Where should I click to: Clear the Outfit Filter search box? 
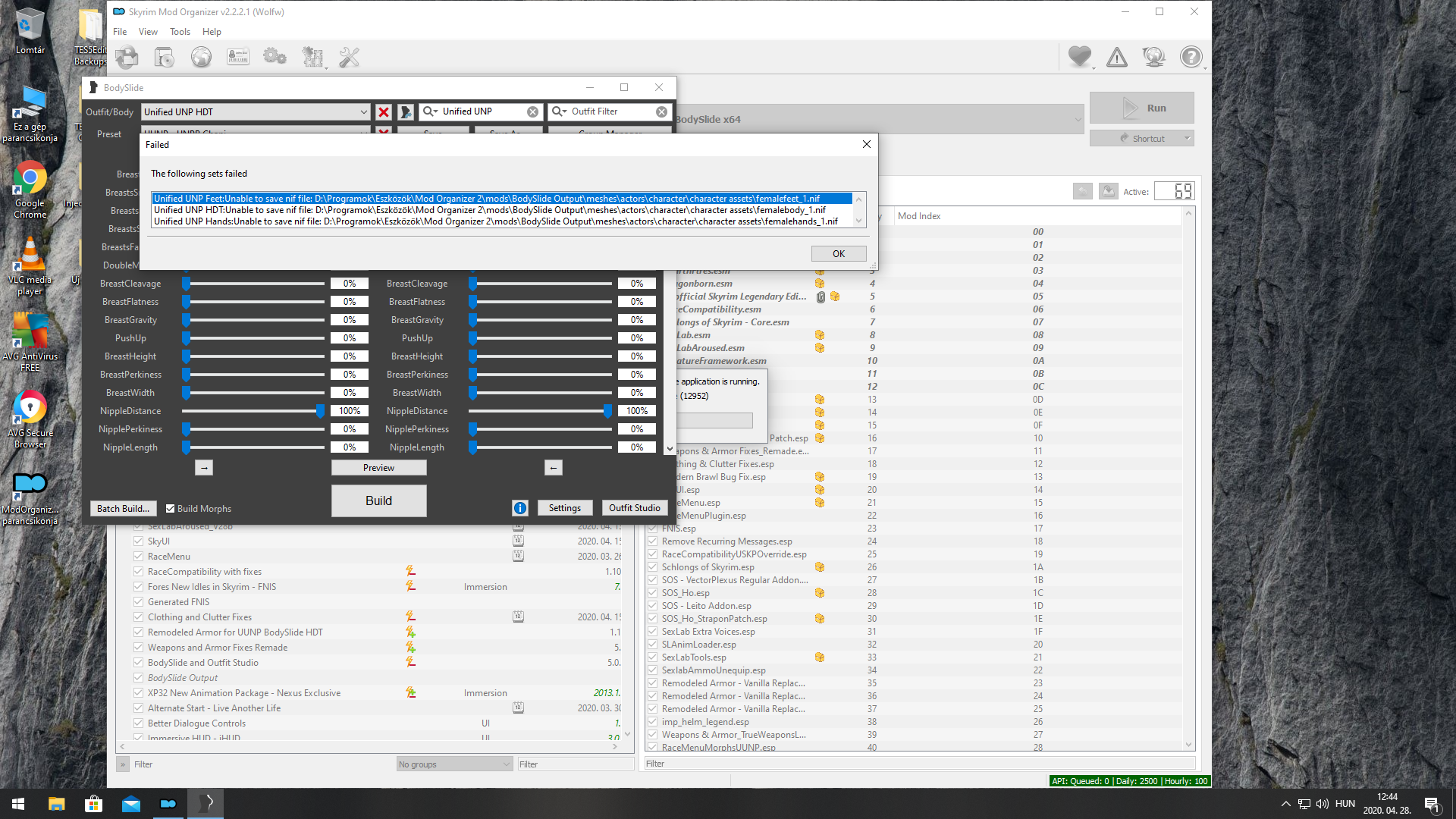[x=662, y=112]
